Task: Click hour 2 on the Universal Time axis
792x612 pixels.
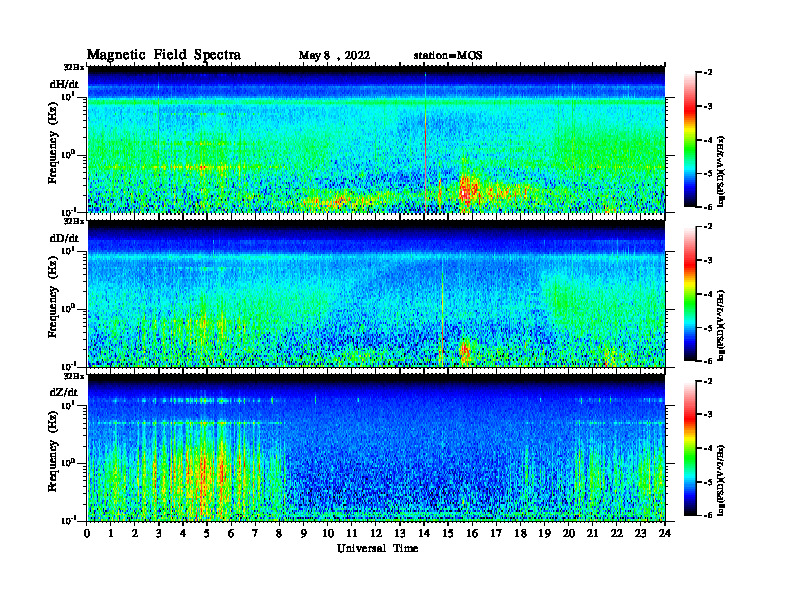Action: tap(135, 534)
